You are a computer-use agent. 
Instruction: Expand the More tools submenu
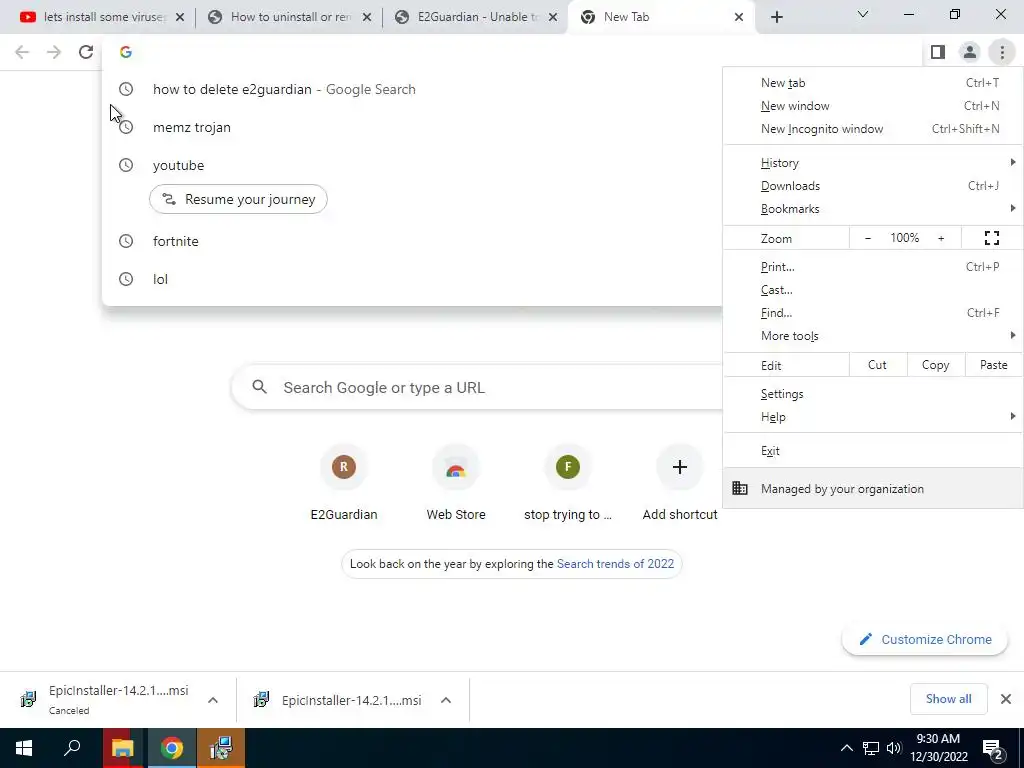click(x=872, y=336)
